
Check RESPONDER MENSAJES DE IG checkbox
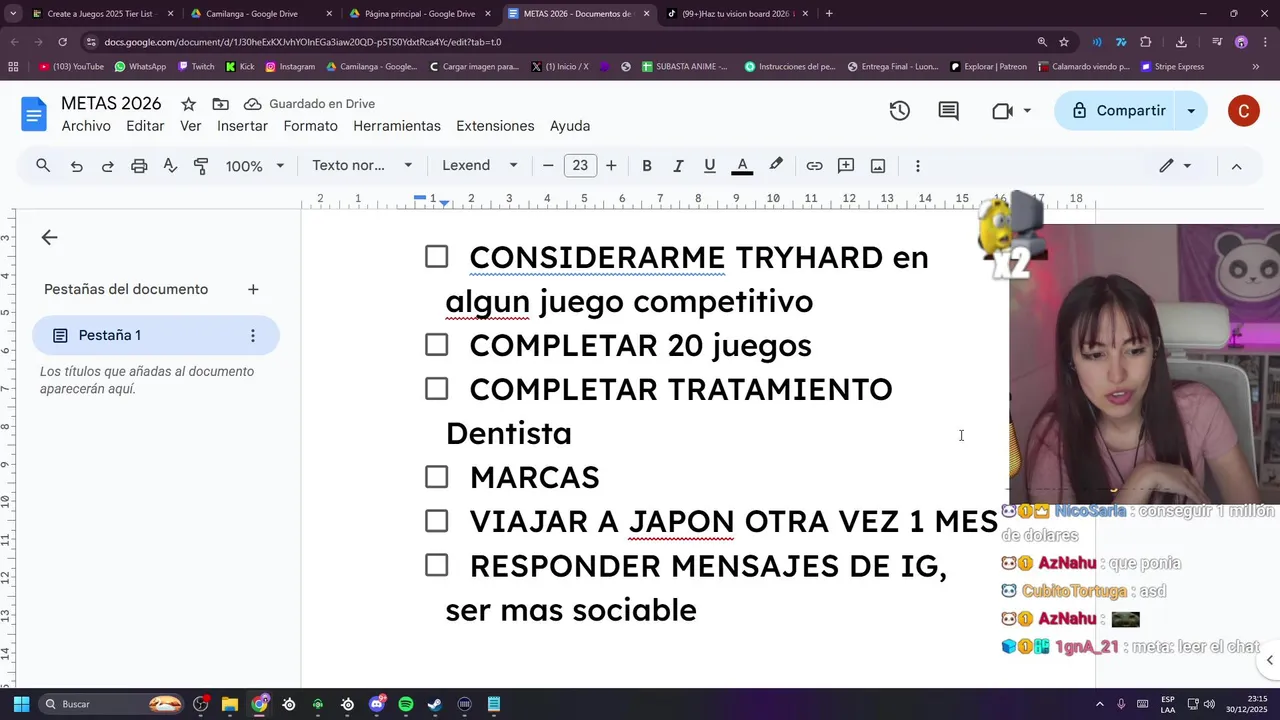(x=436, y=565)
